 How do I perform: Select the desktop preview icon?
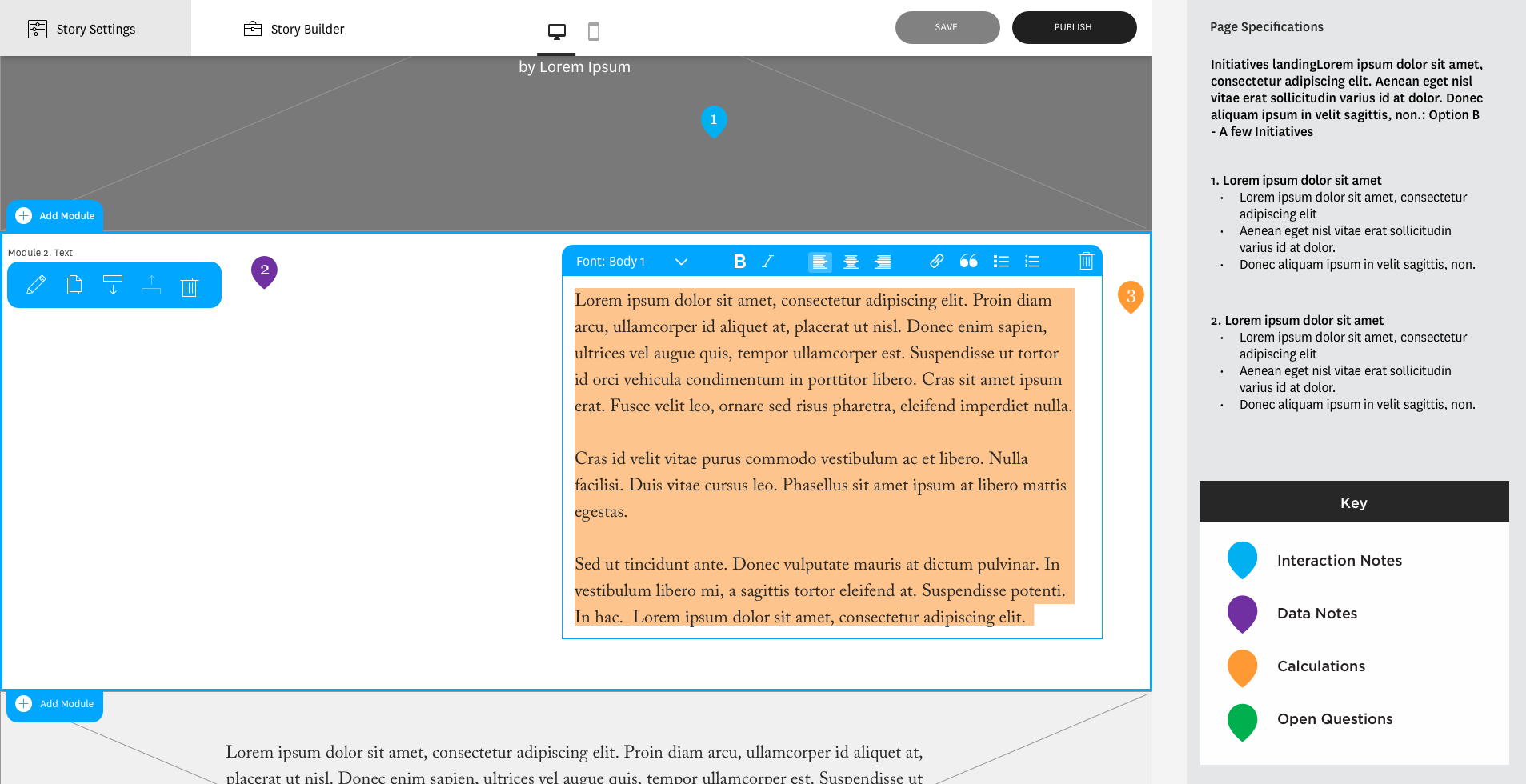click(x=557, y=31)
